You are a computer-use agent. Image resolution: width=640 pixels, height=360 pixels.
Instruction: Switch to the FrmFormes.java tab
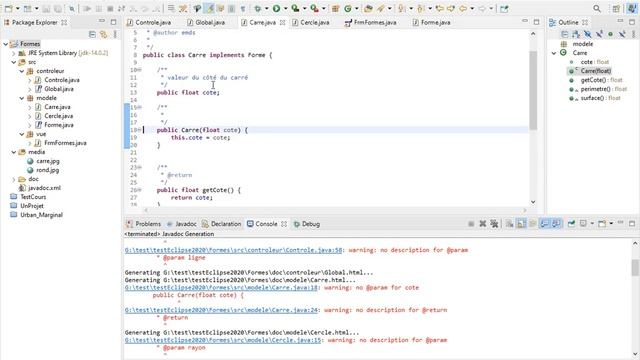coord(371,22)
